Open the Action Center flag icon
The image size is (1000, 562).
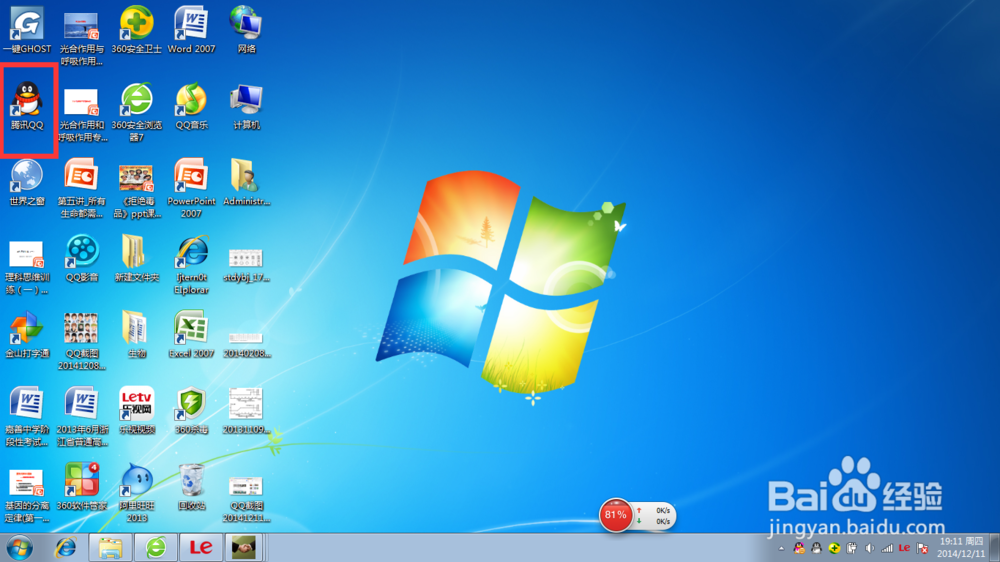[x=922, y=548]
